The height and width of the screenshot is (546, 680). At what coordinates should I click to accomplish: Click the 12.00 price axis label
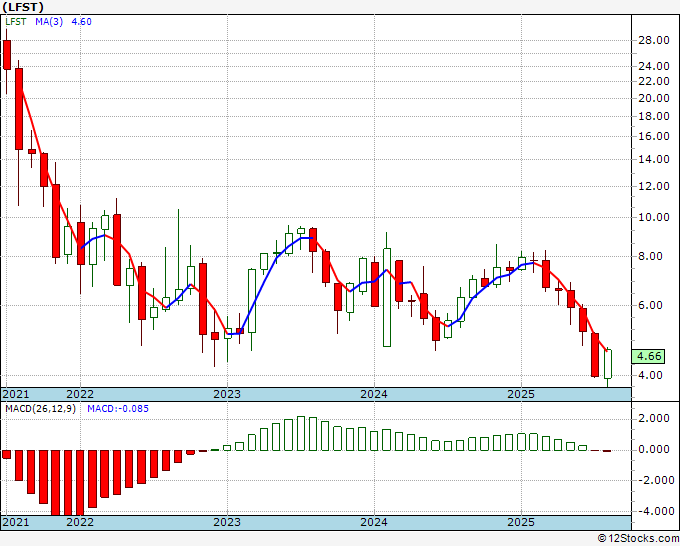pyautogui.click(x=654, y=186)
